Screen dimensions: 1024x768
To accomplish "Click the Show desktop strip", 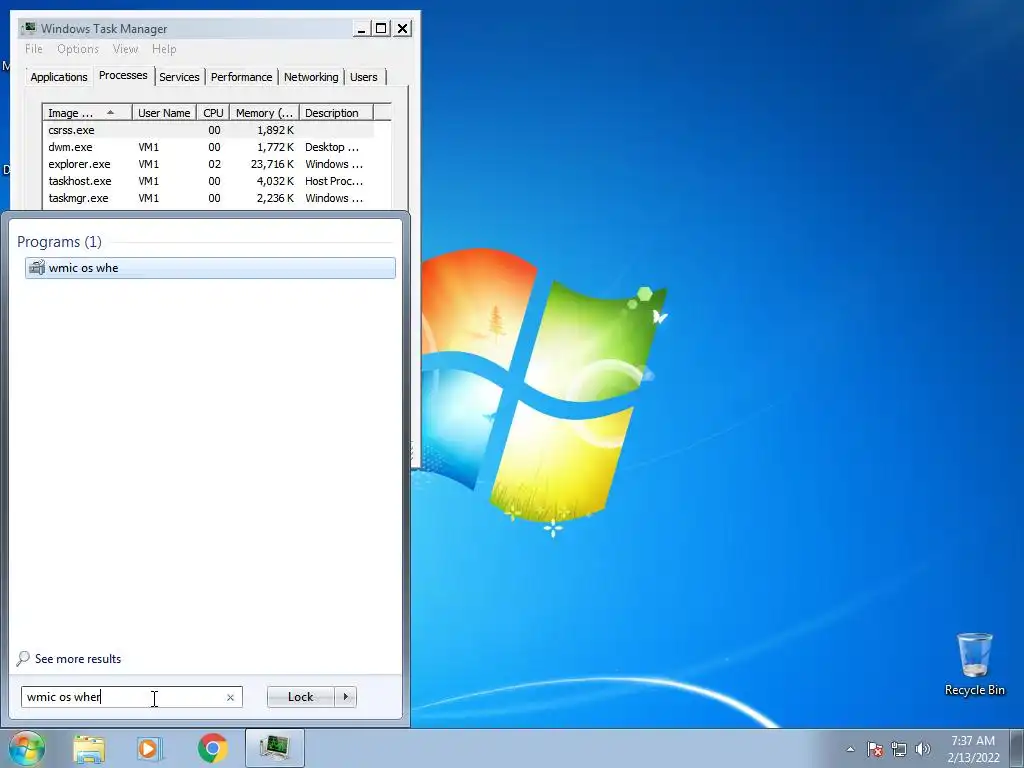I will [1017, 749].
